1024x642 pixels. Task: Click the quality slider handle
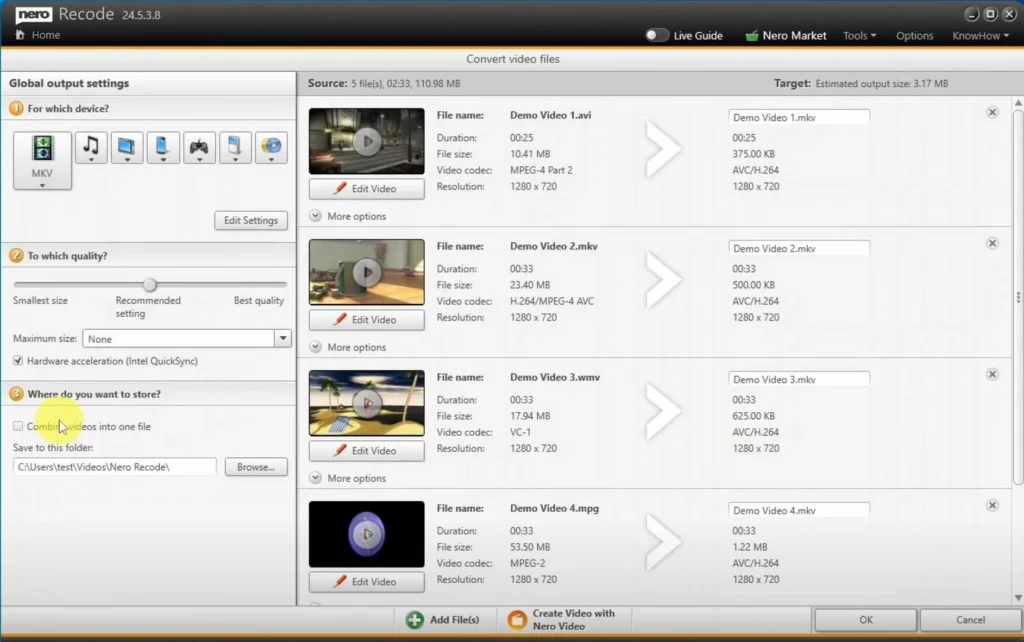click(x=149, y=285)
